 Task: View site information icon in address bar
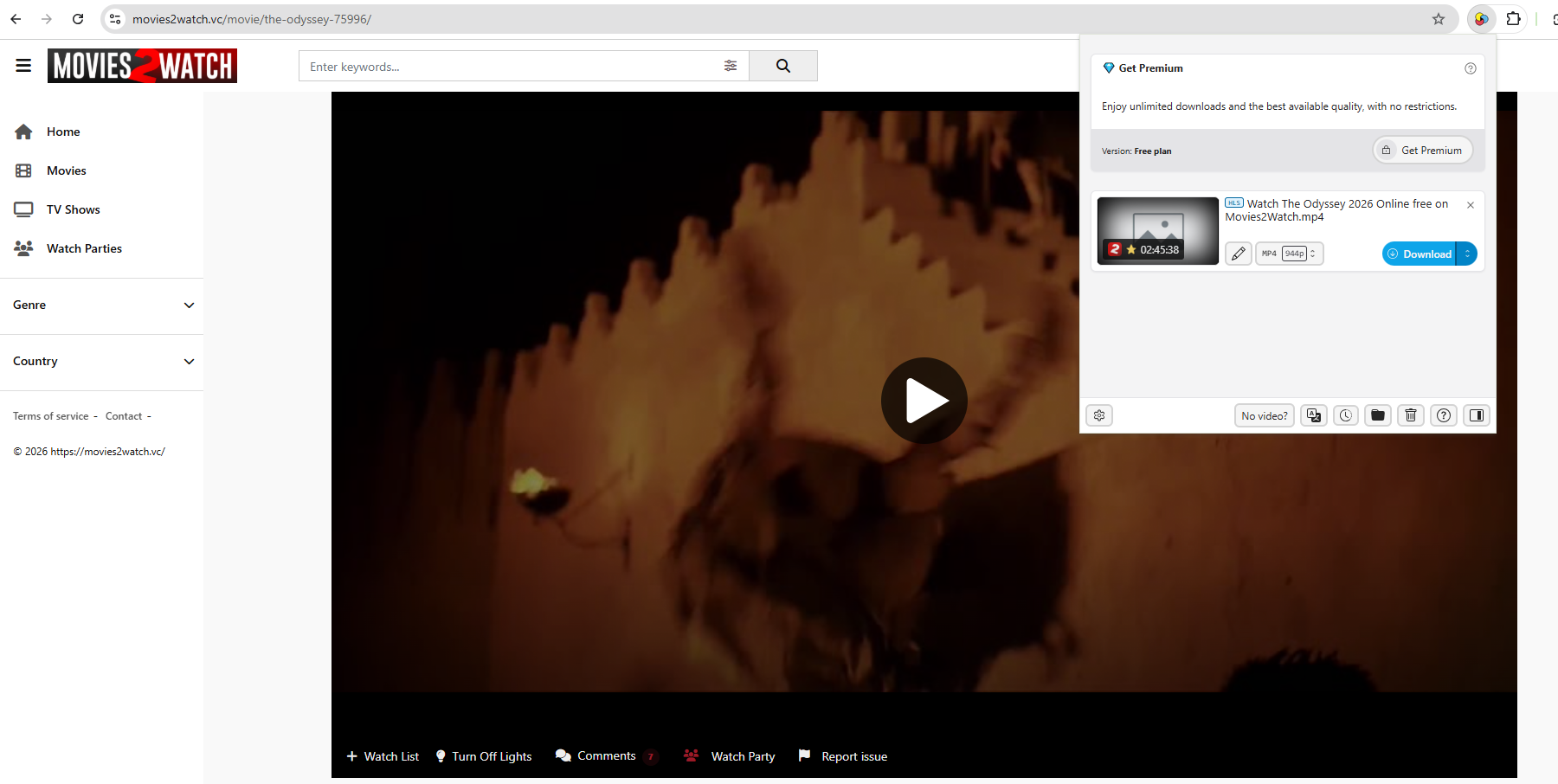115,19
